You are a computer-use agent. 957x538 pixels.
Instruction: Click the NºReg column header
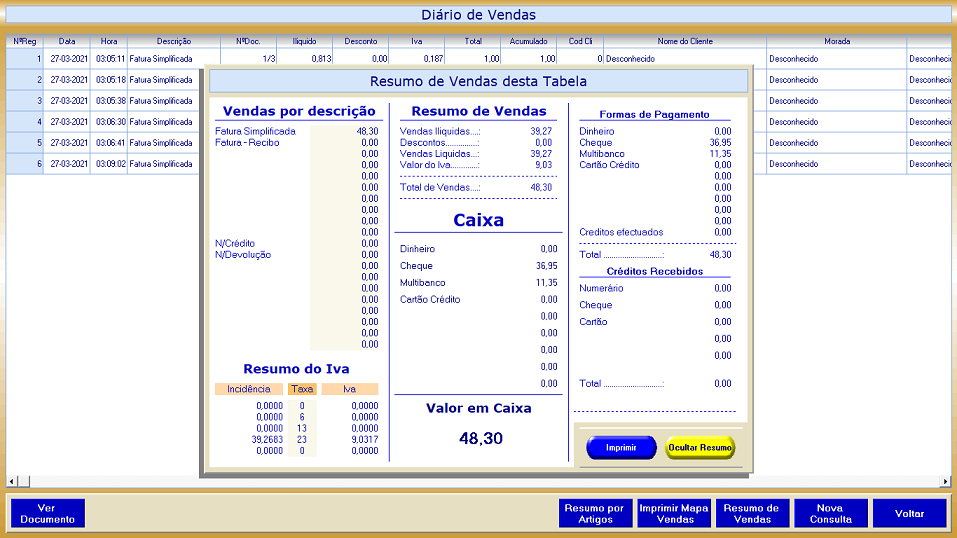[24, 42]
